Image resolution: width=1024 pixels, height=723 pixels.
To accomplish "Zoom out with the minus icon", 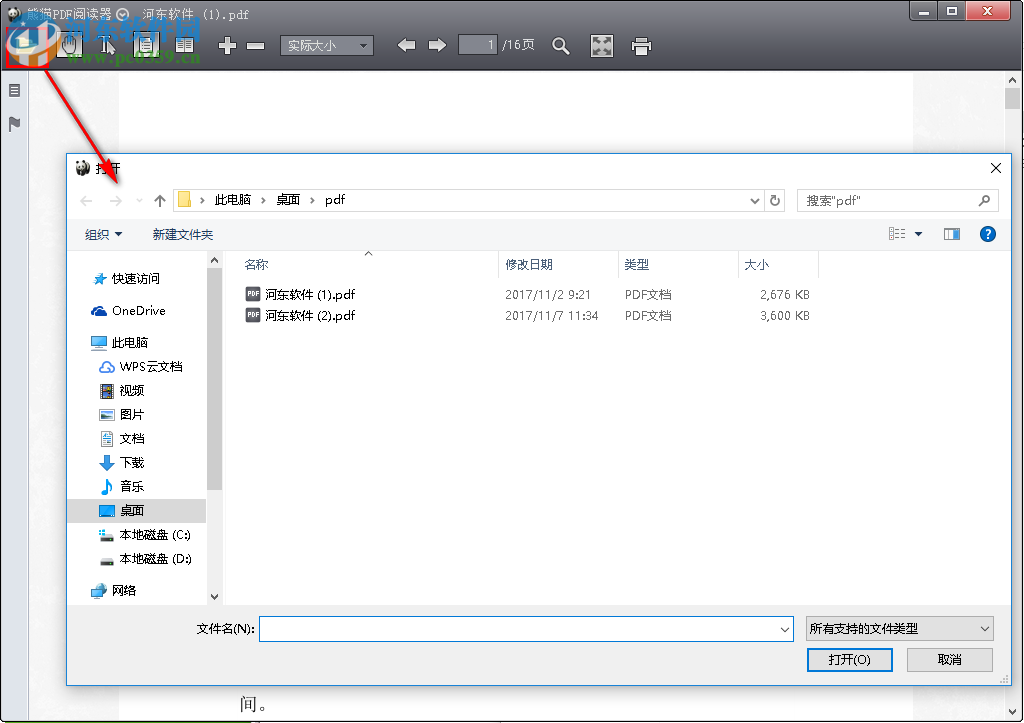I will point(255,46).
